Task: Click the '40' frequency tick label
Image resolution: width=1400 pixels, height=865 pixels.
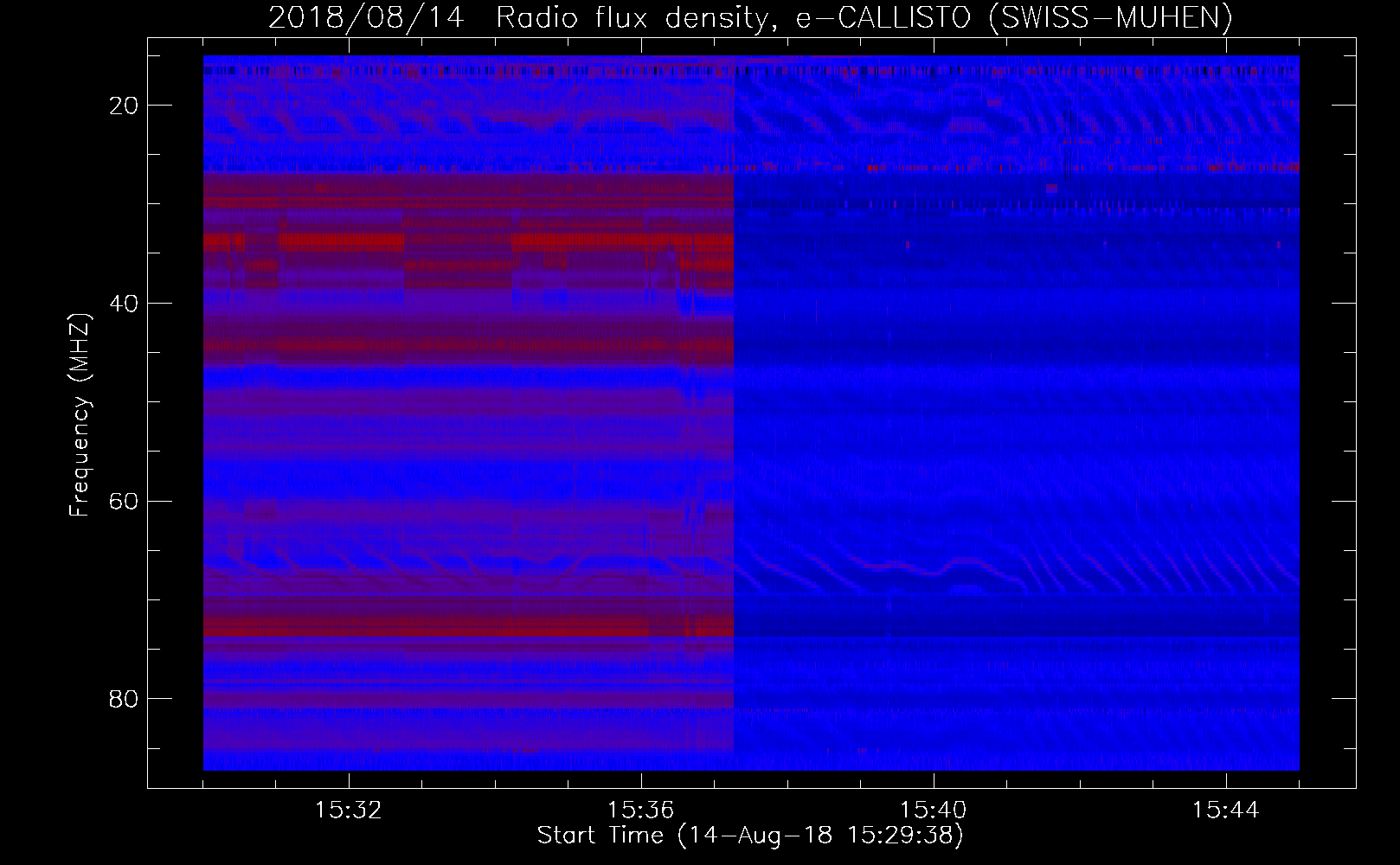Action: point(125,304)
